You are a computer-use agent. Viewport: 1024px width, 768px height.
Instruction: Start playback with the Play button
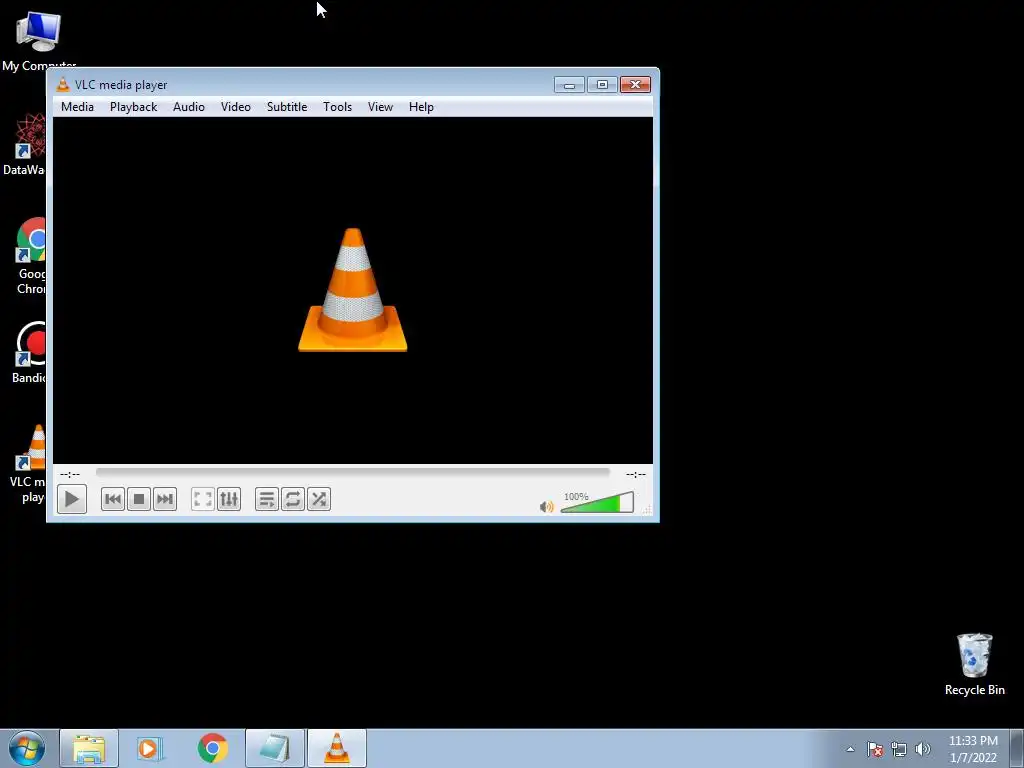[x=72, y=500]
